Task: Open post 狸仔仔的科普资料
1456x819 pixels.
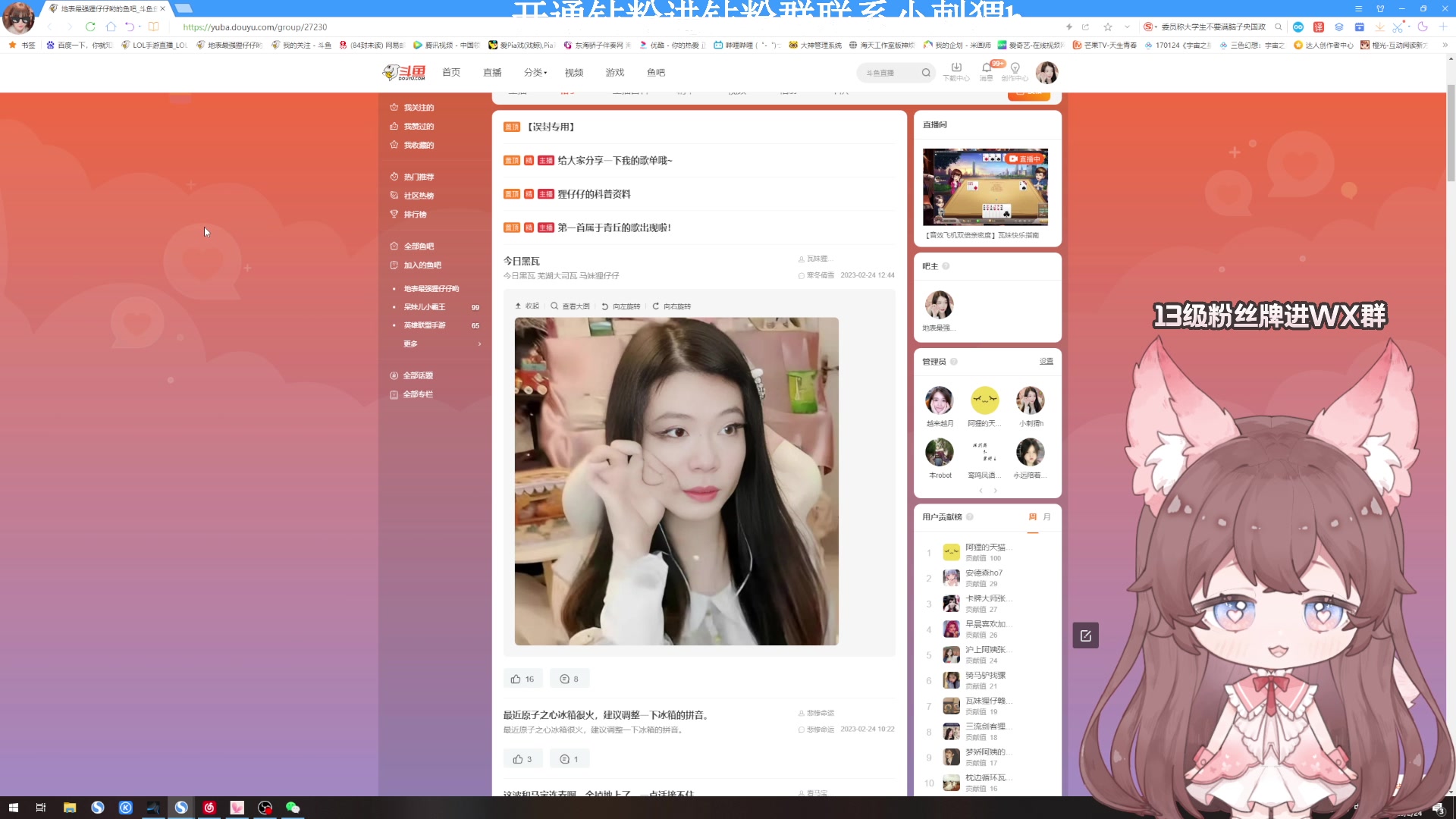Action: click(594, 194)
